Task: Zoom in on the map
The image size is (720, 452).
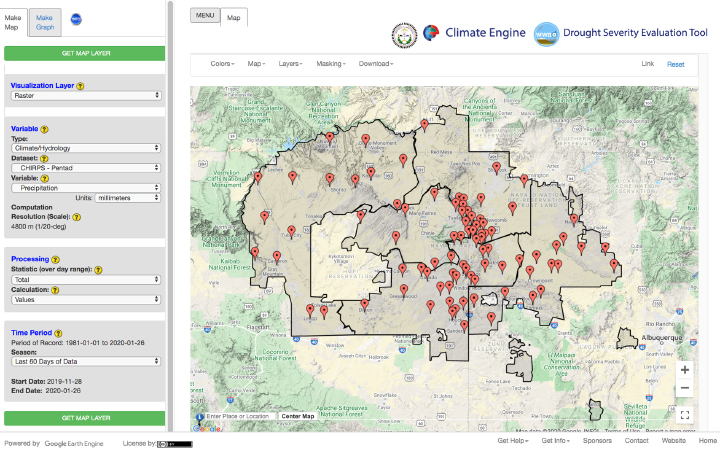Action: click(684, 369)
